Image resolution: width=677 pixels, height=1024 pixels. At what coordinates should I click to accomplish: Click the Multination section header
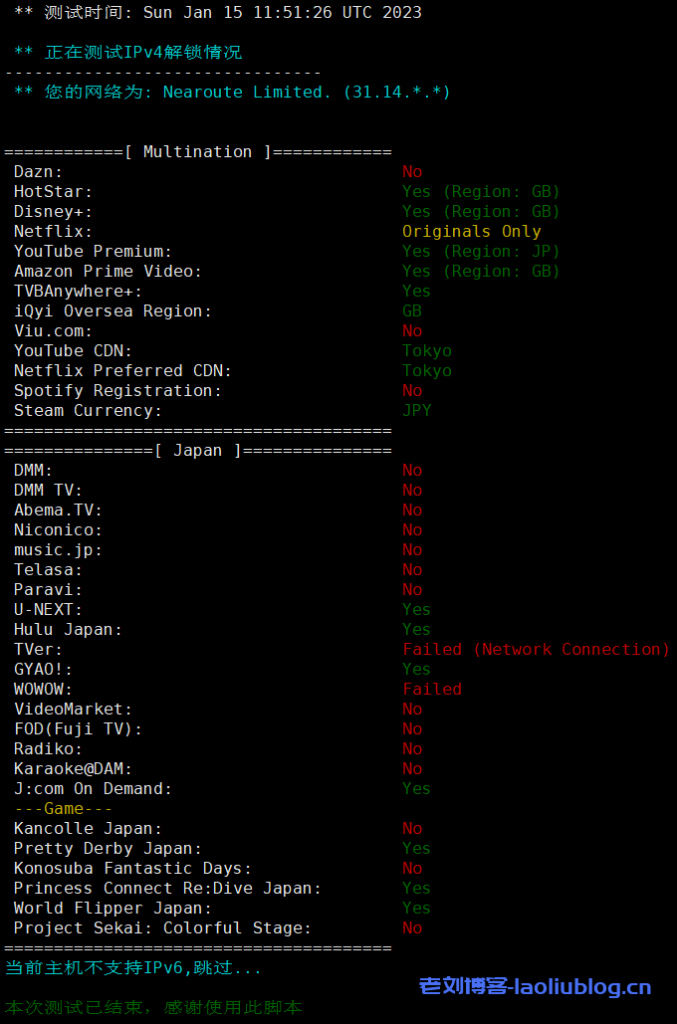[198, 152]
